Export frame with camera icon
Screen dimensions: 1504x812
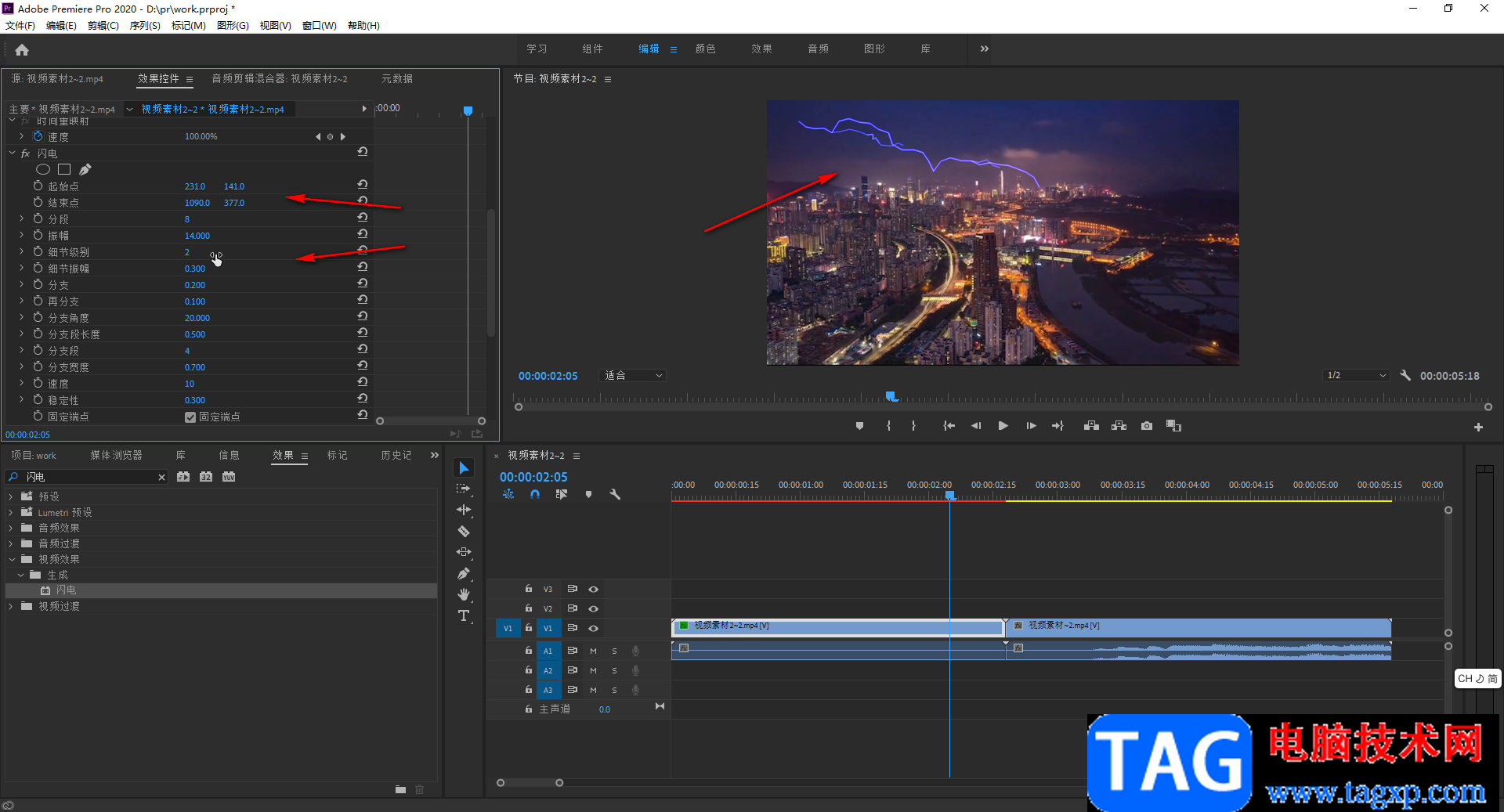(x=1147, y=426)
